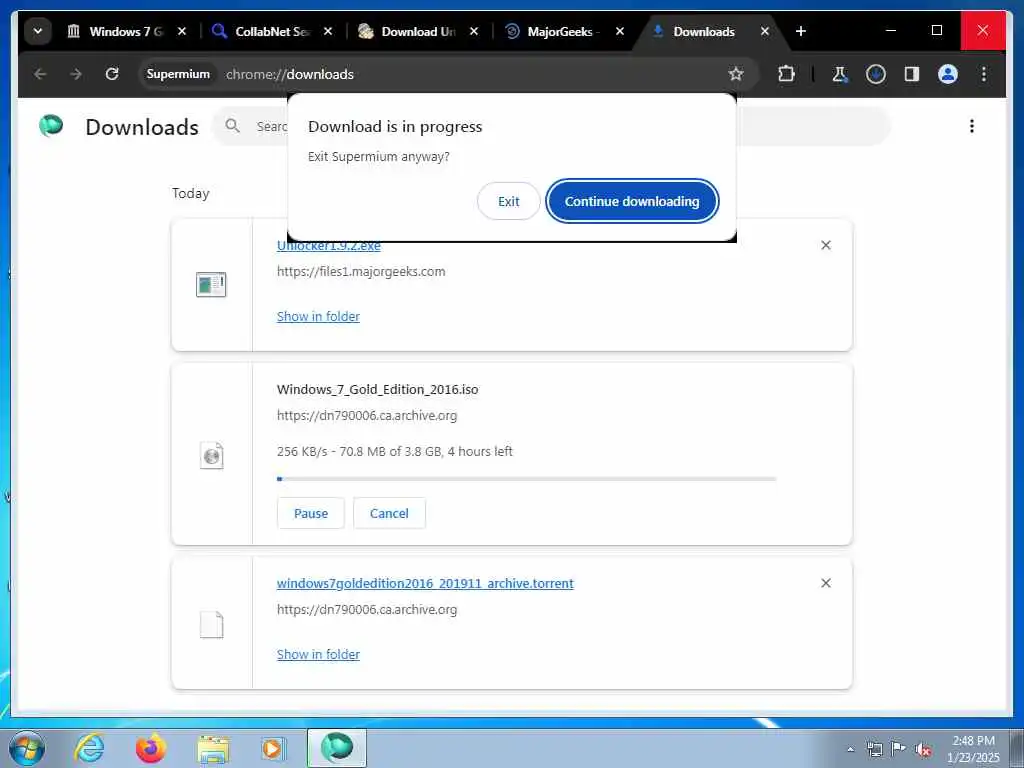Open the Downloads page more actions menu

[972, 126]
